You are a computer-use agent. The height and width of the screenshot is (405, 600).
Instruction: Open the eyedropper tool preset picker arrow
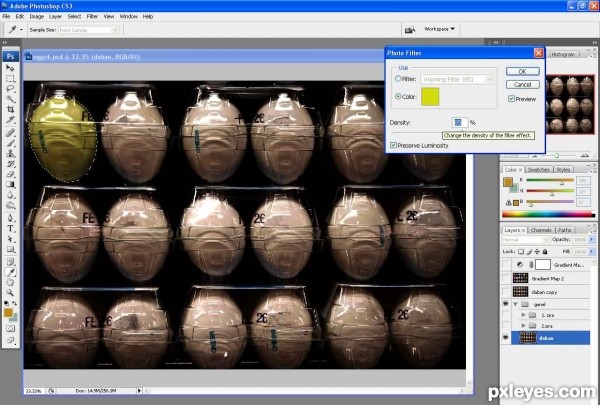point(21,30)
